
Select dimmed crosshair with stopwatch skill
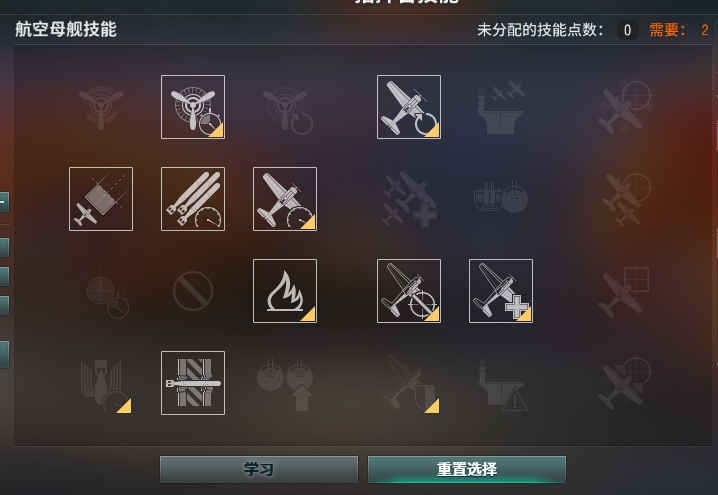(x=102, y=292)
